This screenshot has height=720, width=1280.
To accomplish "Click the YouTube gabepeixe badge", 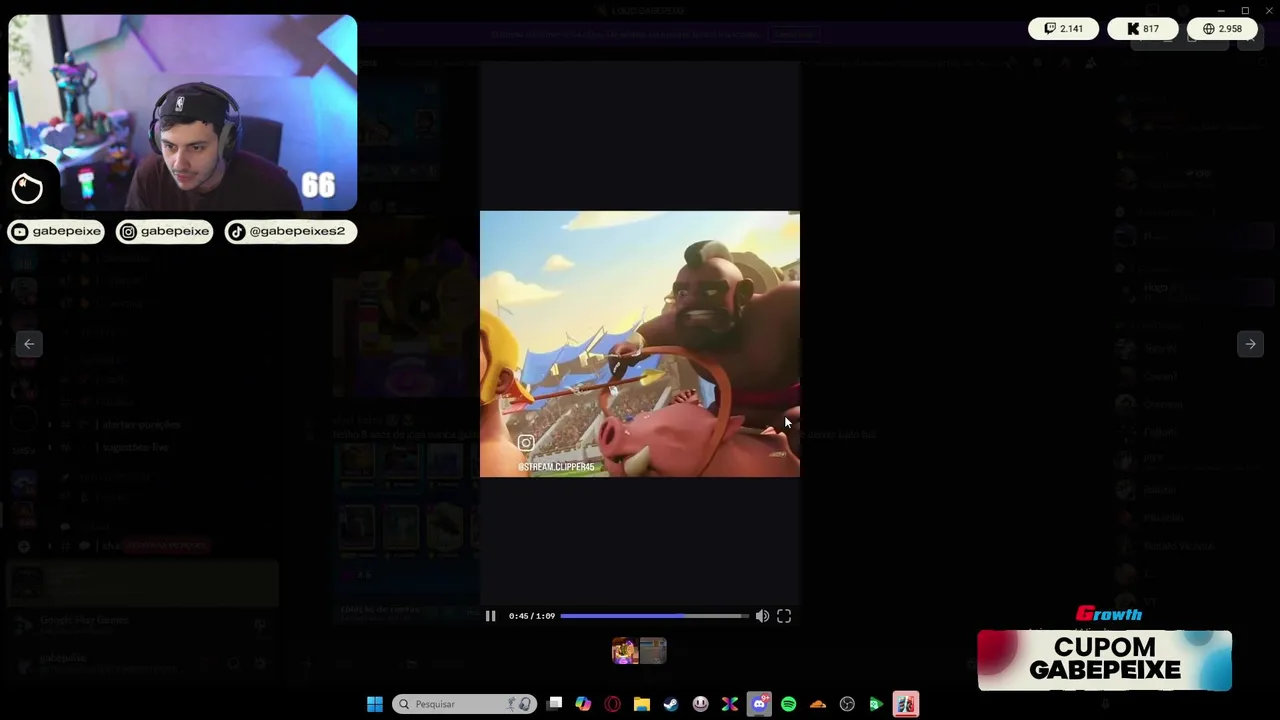I will pyautogui.click(x=56, y=231).
